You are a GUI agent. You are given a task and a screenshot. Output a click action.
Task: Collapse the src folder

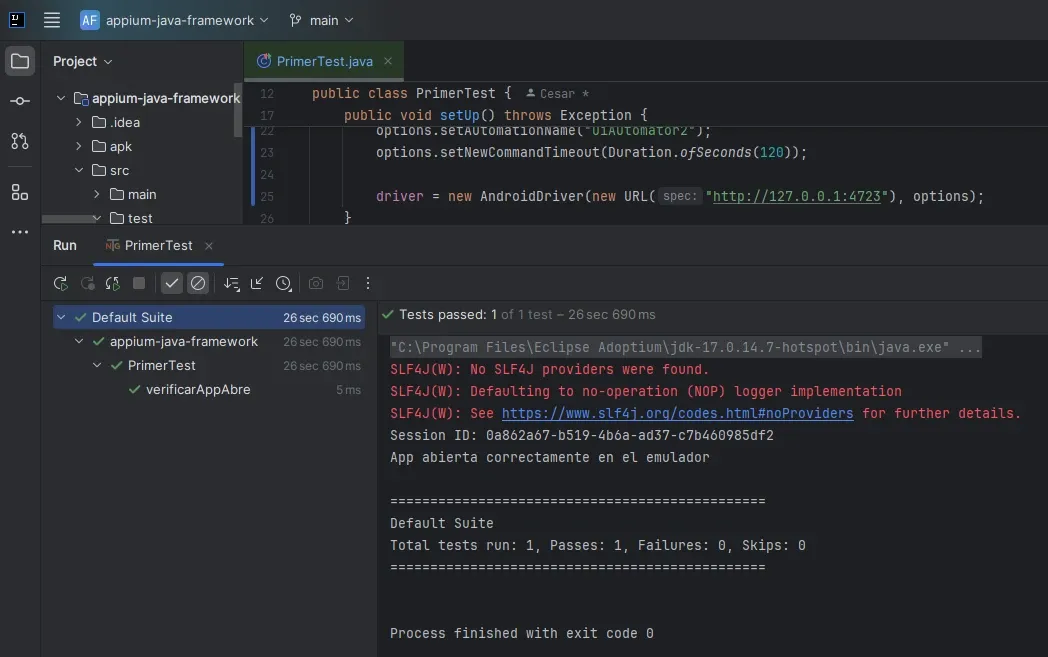pyautogui.click(x=79, y=170)
